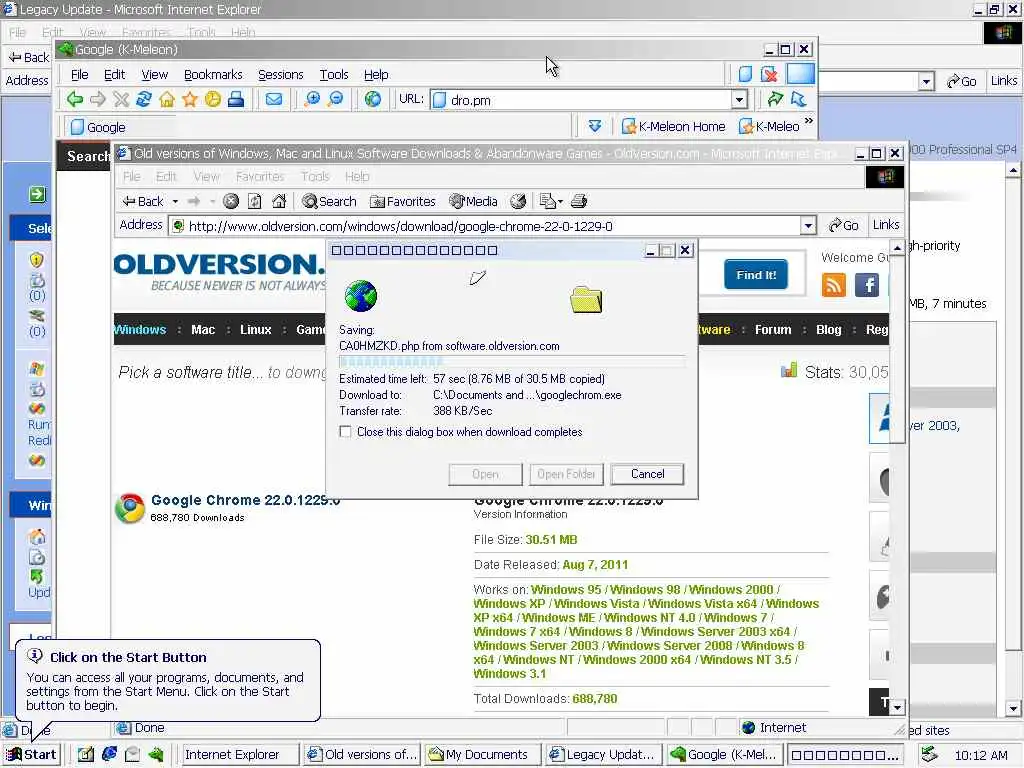Select the Google tab in K-Meleon
The image size is (1024, 768).
119,127
